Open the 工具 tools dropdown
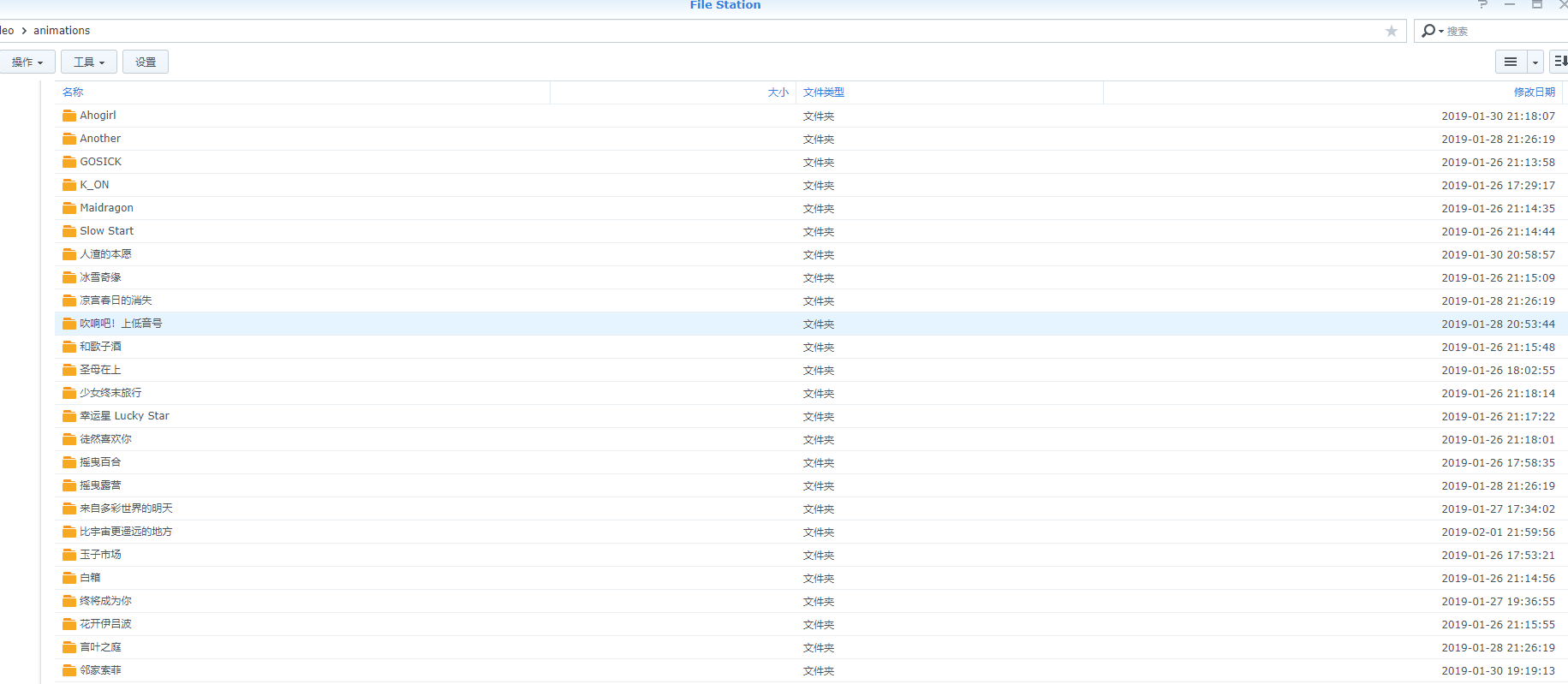 click(x=89, y=62)
